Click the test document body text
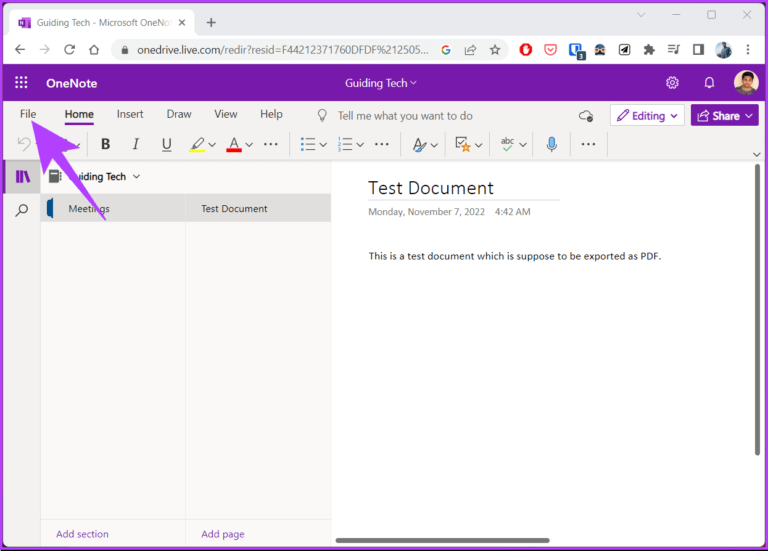The height and width of the screenshot is (551, 768). [515, 256]
